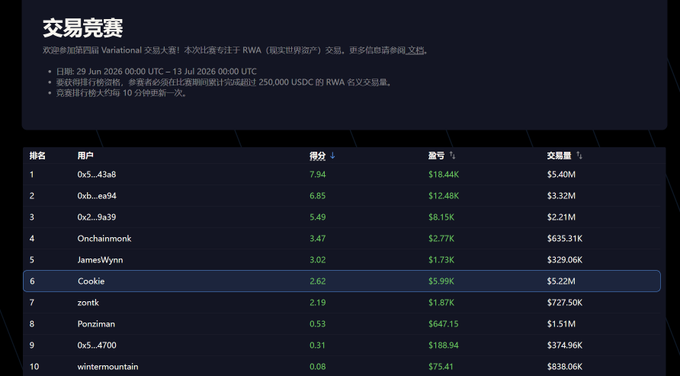The width and height of the screenshot is (680, 376).
Task: Click PnL value $12.48K
Action: 444,196
